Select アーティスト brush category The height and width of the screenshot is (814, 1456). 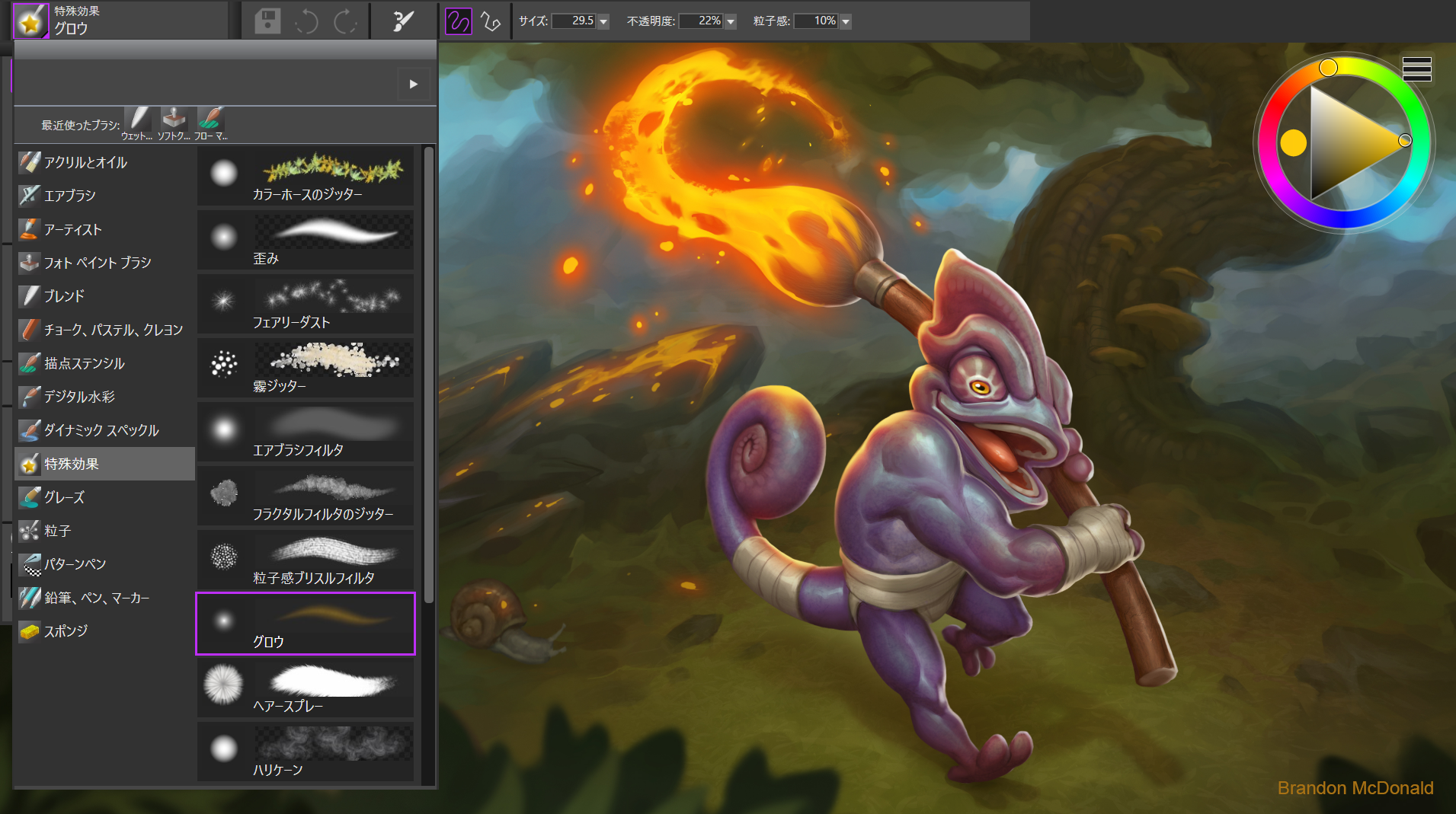pyautogui.click(x=104, y=229)
